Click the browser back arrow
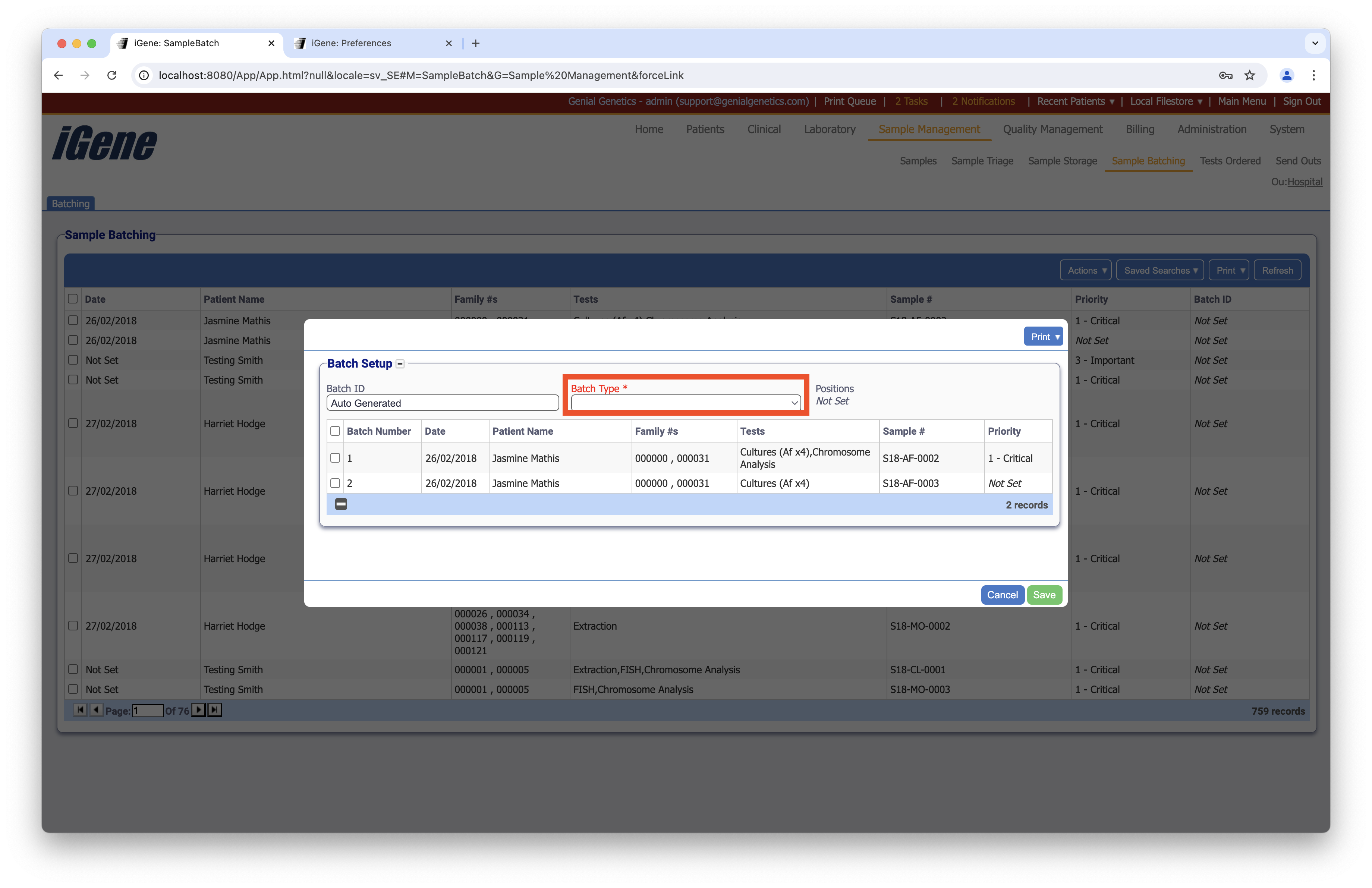The width and height of the screenshot is (1372, 888). click(x=58, y=75)
